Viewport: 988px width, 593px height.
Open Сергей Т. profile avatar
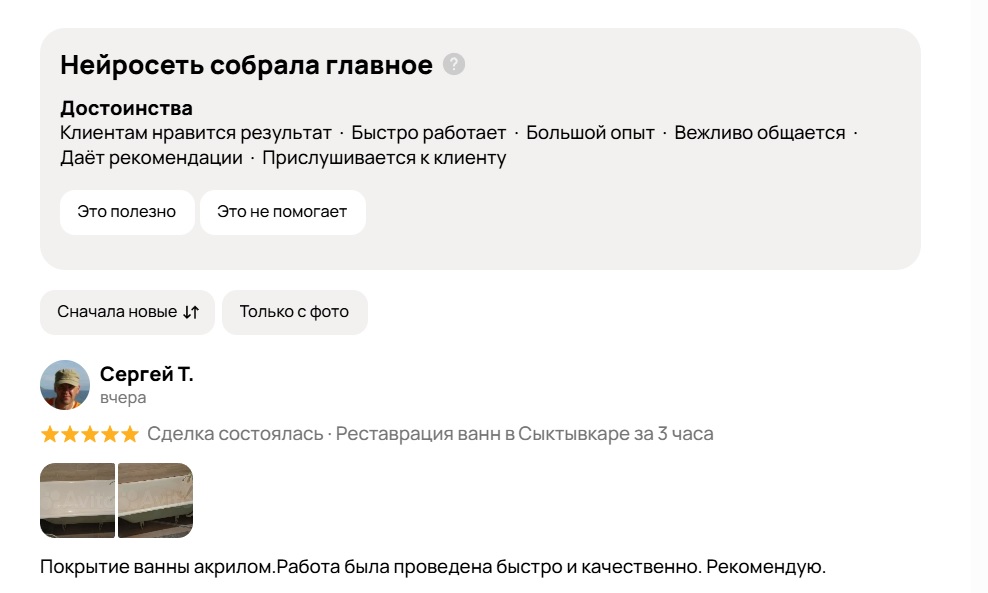click(65, 385)
